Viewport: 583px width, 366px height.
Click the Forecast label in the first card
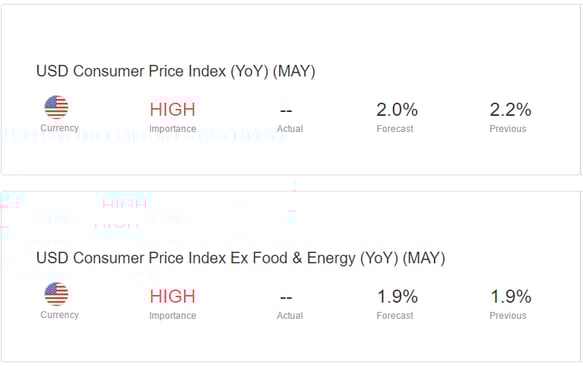tap(395, 129)
